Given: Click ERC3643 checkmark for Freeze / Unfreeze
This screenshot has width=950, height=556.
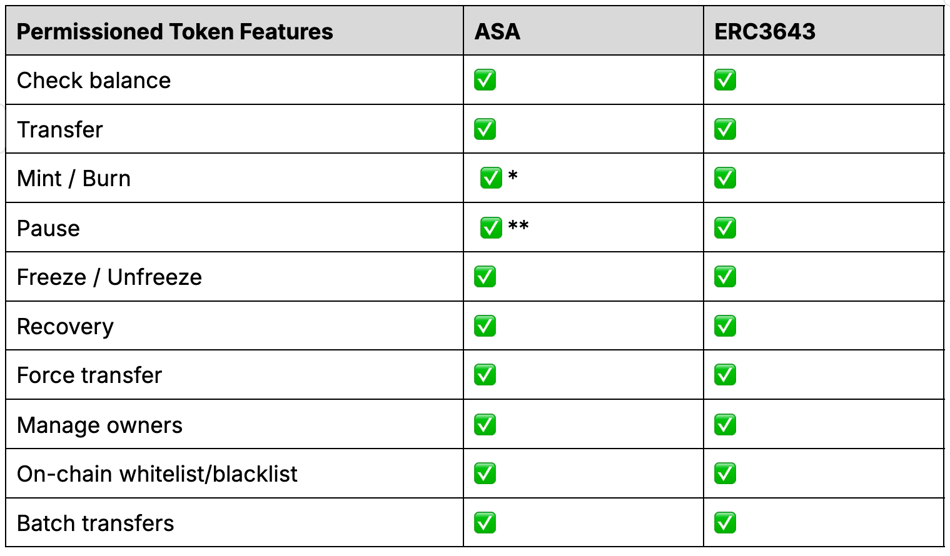Looking at the screenshot, I should [x=725, y=277].
